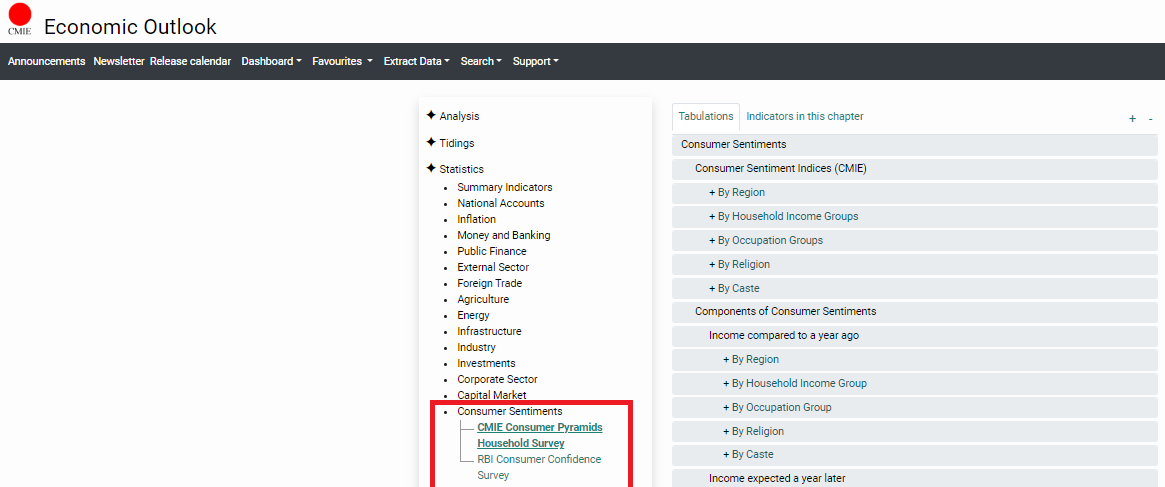1165x487 pixels.
Task: Expand all tabulations with plus icon
Action: coord(1132,119)
